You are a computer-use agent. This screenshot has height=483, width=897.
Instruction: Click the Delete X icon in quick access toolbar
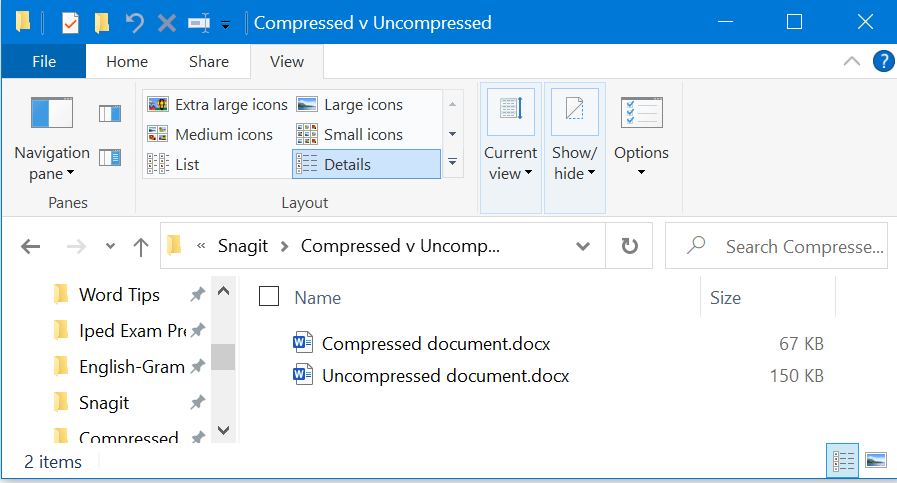[166, 23]
